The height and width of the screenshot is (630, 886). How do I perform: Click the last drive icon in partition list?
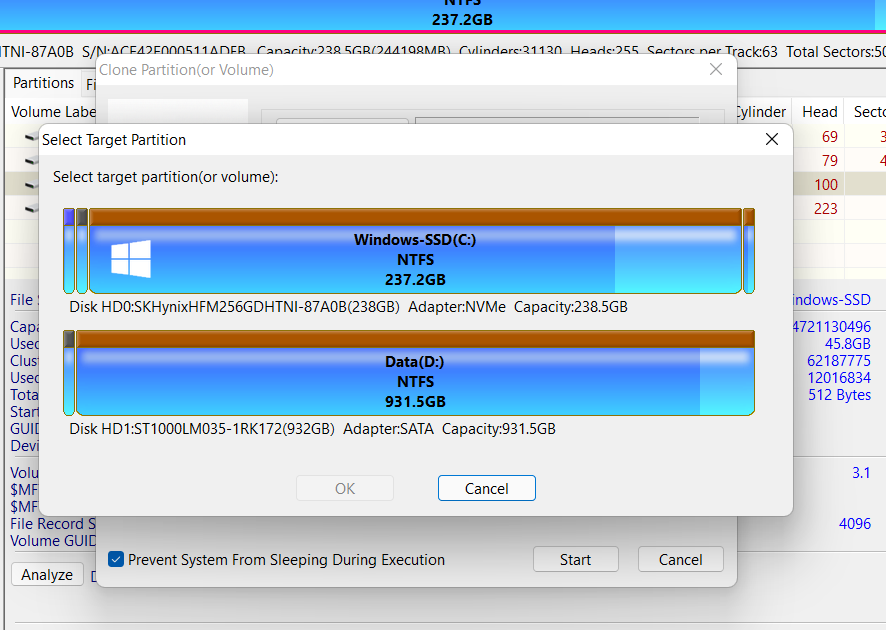point(30,208)
